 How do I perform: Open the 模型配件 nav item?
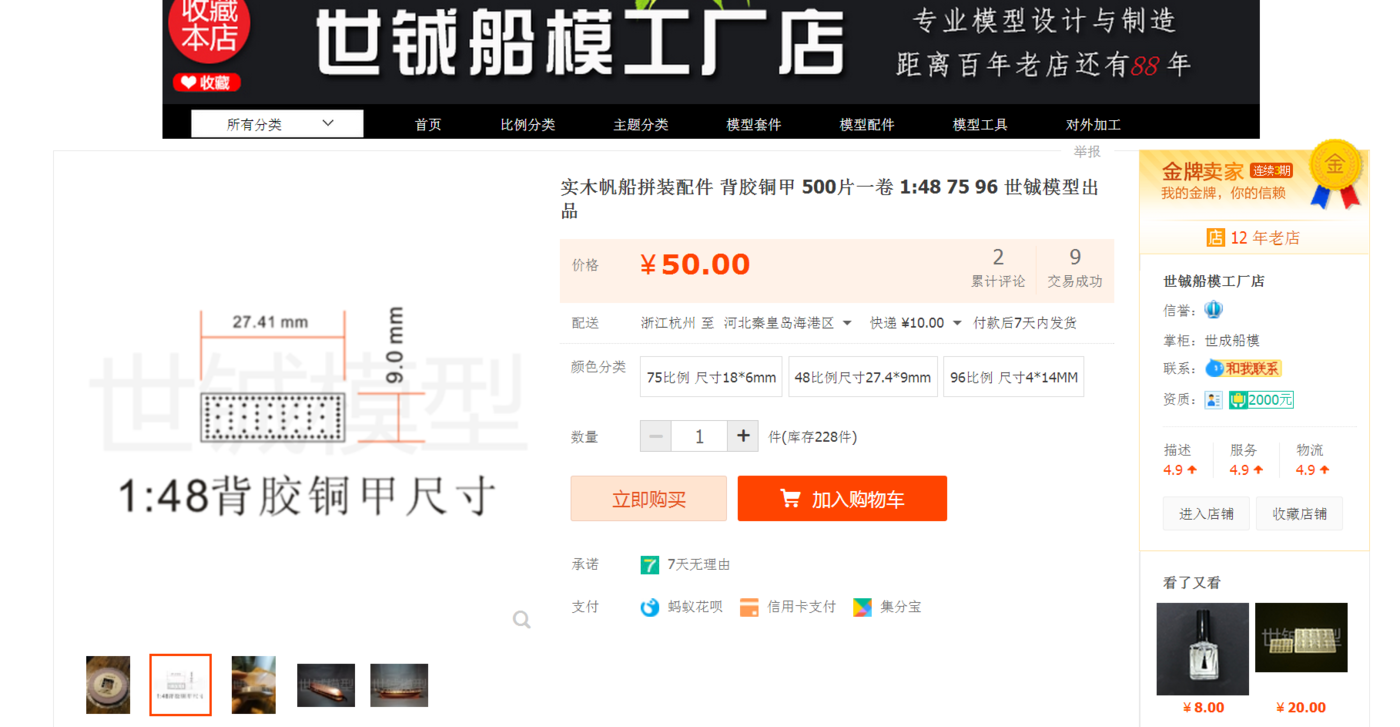[x=867, y=125]
